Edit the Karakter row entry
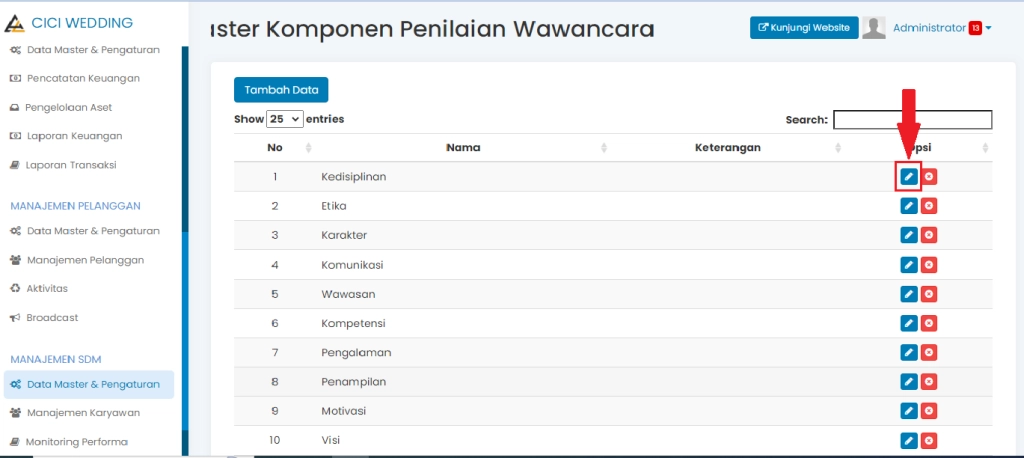The image size is (1024, 458). pos(908,235)
